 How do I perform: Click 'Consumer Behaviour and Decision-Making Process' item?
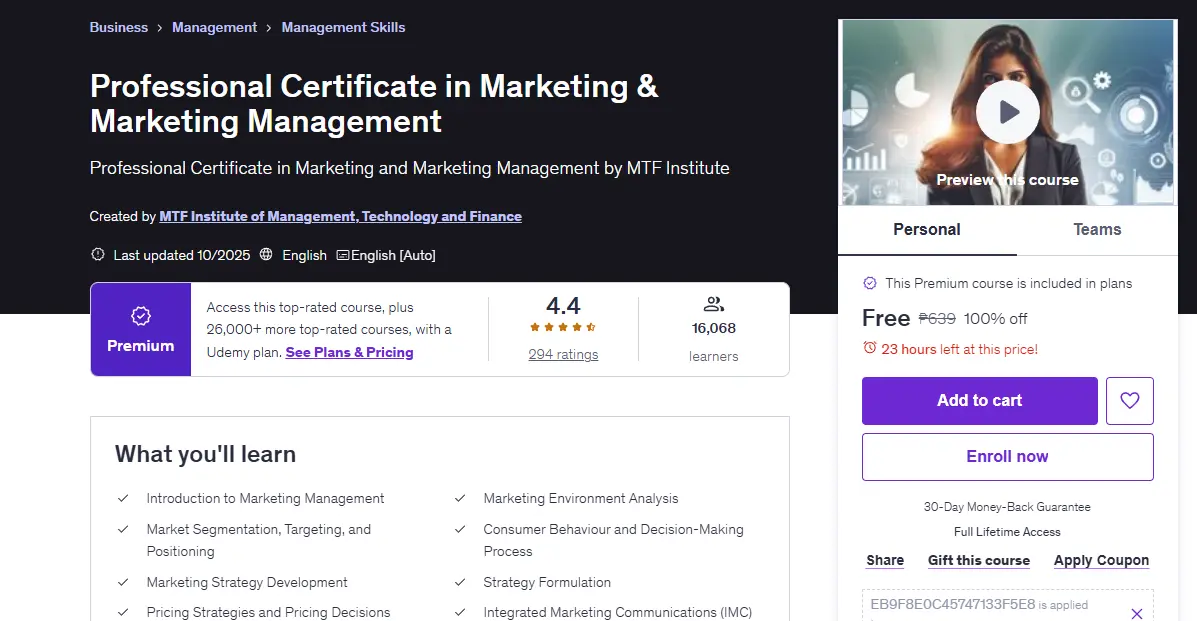[613, 540]
